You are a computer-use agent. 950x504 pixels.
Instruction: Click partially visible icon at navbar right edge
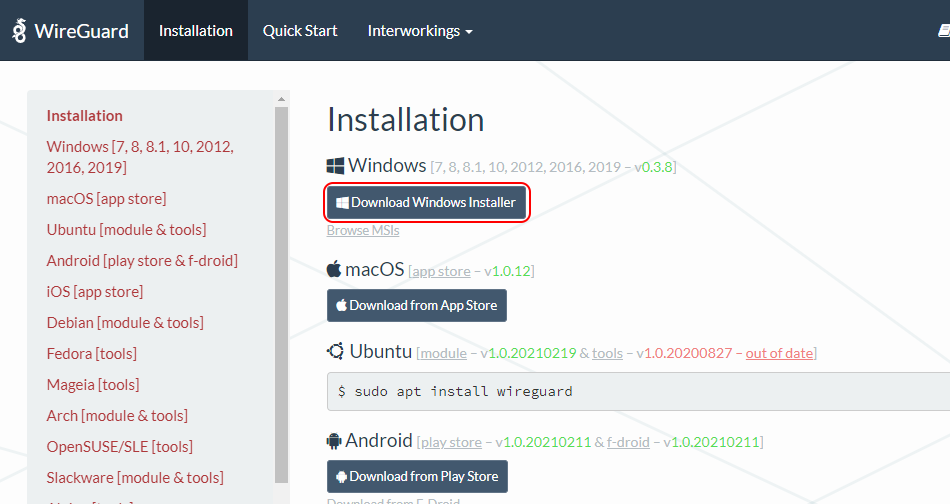pos(942,31)
